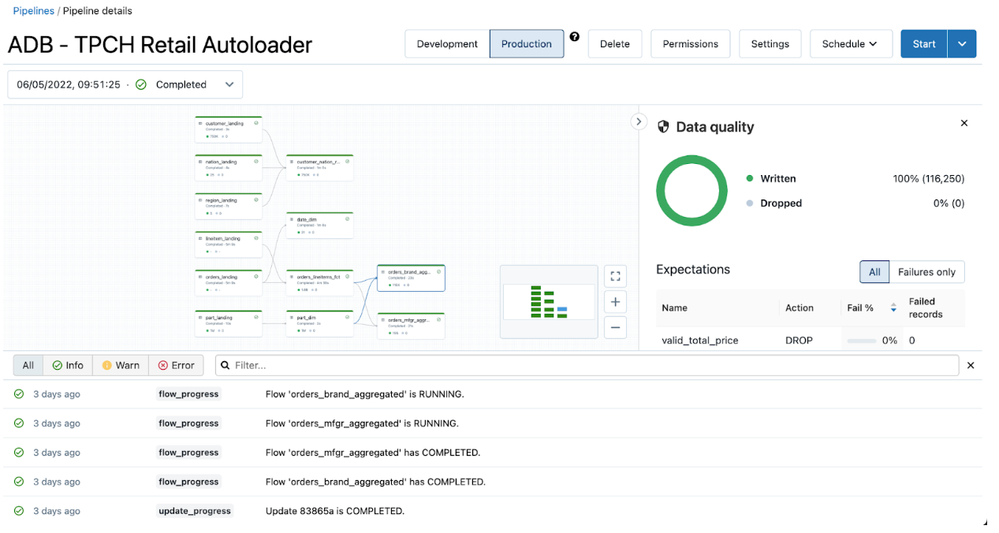
Task: Select the nation_landing table node
Action: point(228,167)
